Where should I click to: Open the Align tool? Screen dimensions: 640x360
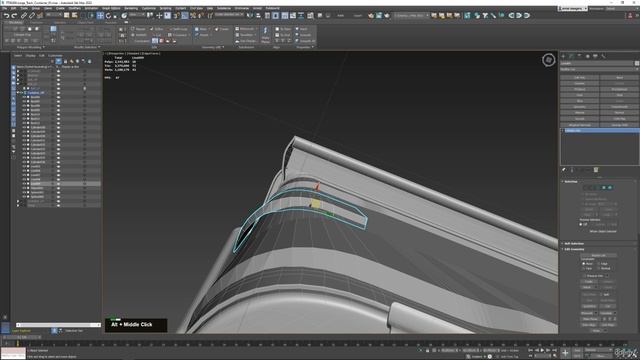[x=258, y=16]
